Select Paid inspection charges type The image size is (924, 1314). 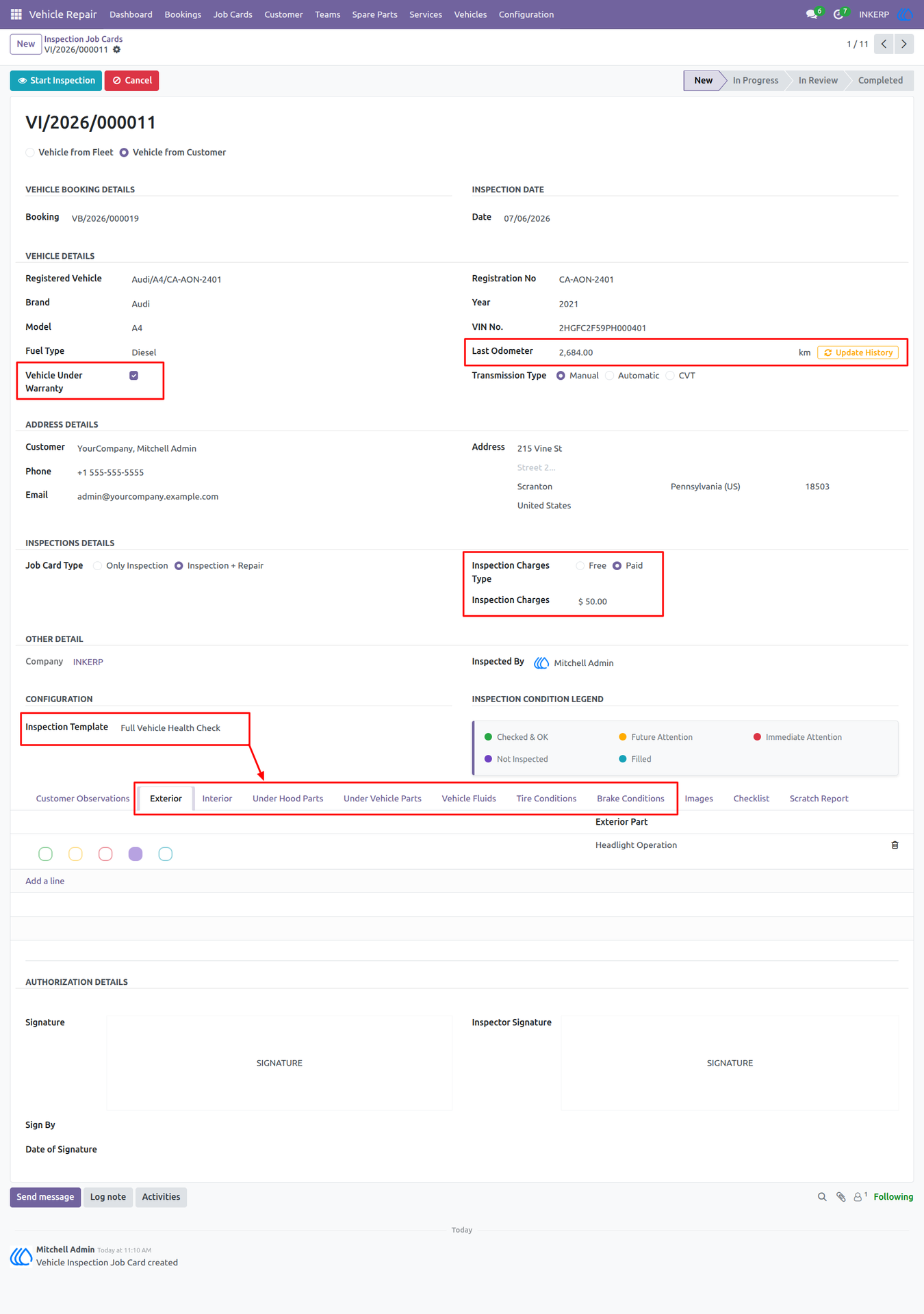[617, 566]
